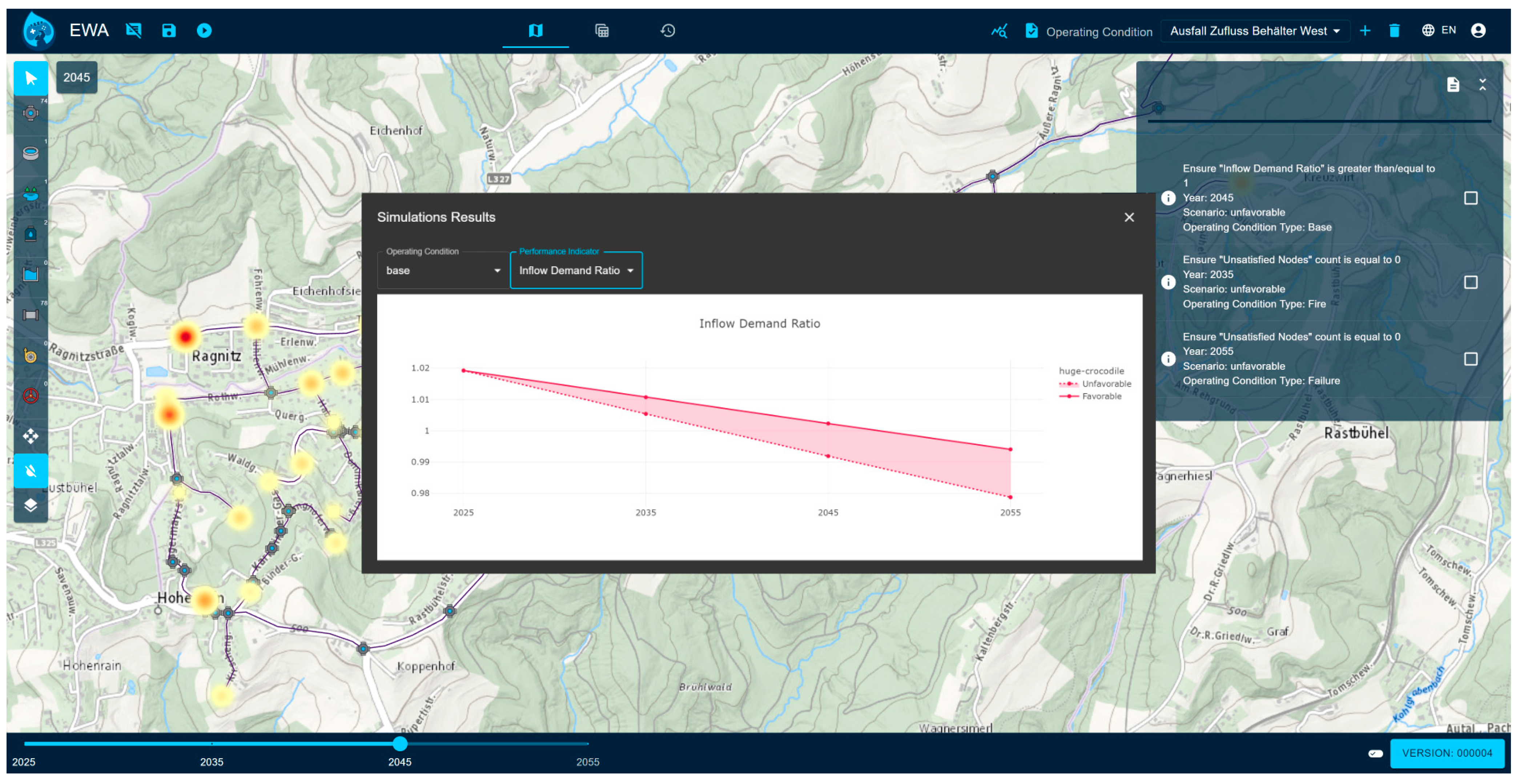Select the red valve tool
This screenshot has width=1520, height=784.
click(30, 395)
